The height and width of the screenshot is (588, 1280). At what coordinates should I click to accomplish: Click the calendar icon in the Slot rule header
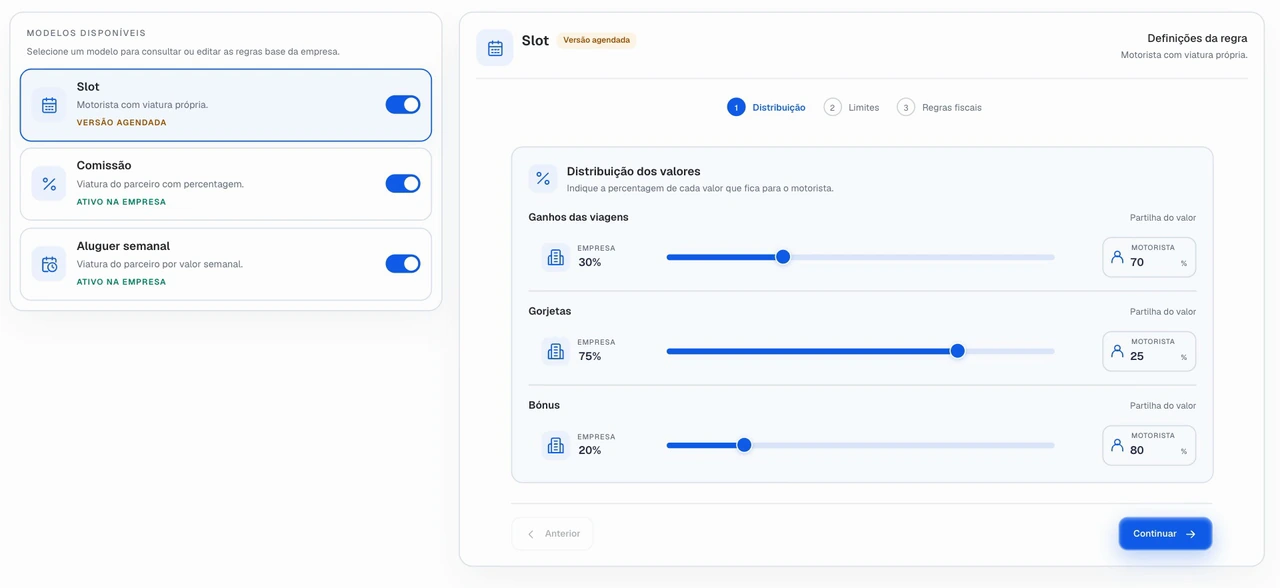point(495,48)
